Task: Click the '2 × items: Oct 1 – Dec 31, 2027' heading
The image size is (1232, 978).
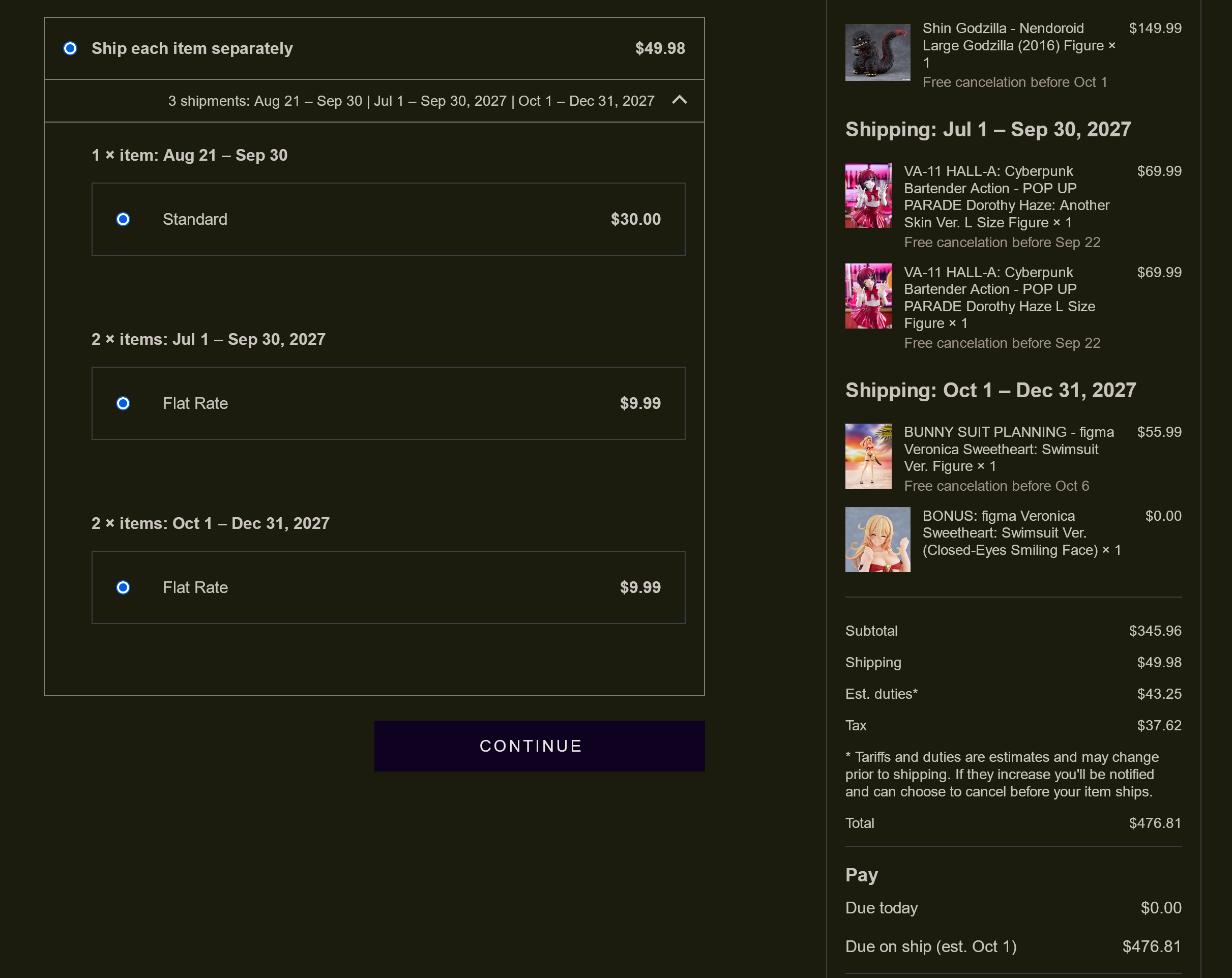Action: click(x=210, y=523)
